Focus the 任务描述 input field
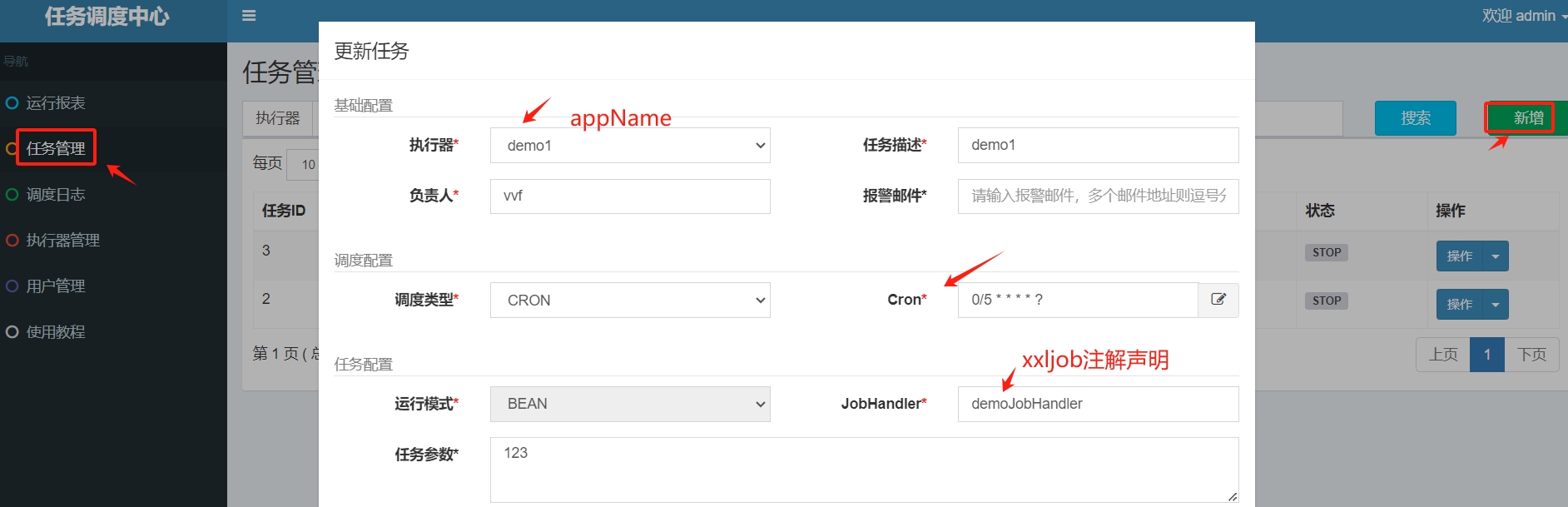The image size is (1568, 507). (x=1098, y=145)
